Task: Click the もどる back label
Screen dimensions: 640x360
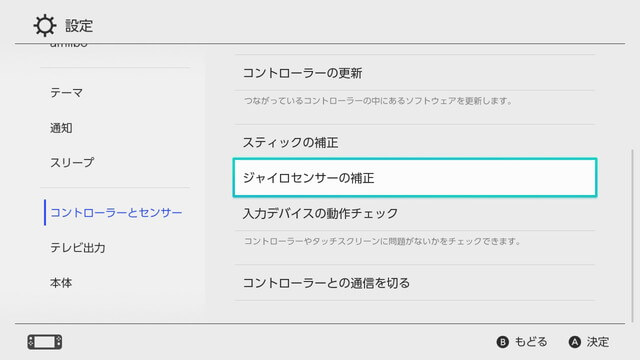Action: 531,342
